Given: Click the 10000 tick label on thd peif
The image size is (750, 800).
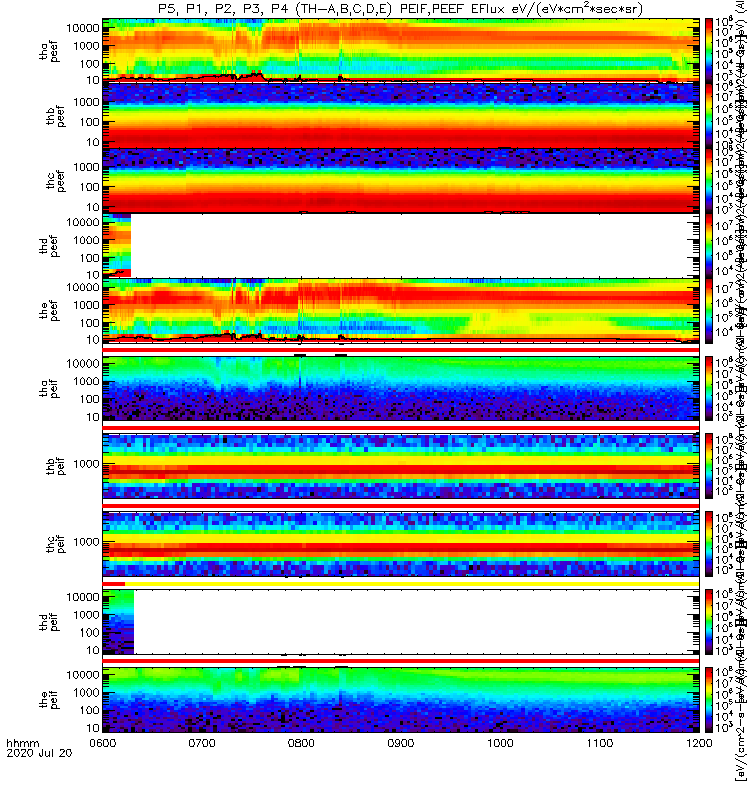Looking at the screenshot, I should 83,597.
